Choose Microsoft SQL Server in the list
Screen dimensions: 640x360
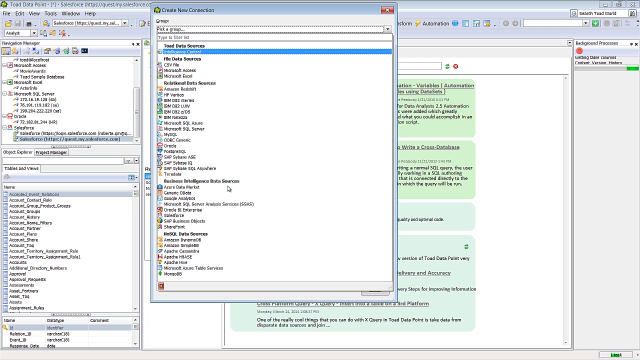tap(184, 129)
